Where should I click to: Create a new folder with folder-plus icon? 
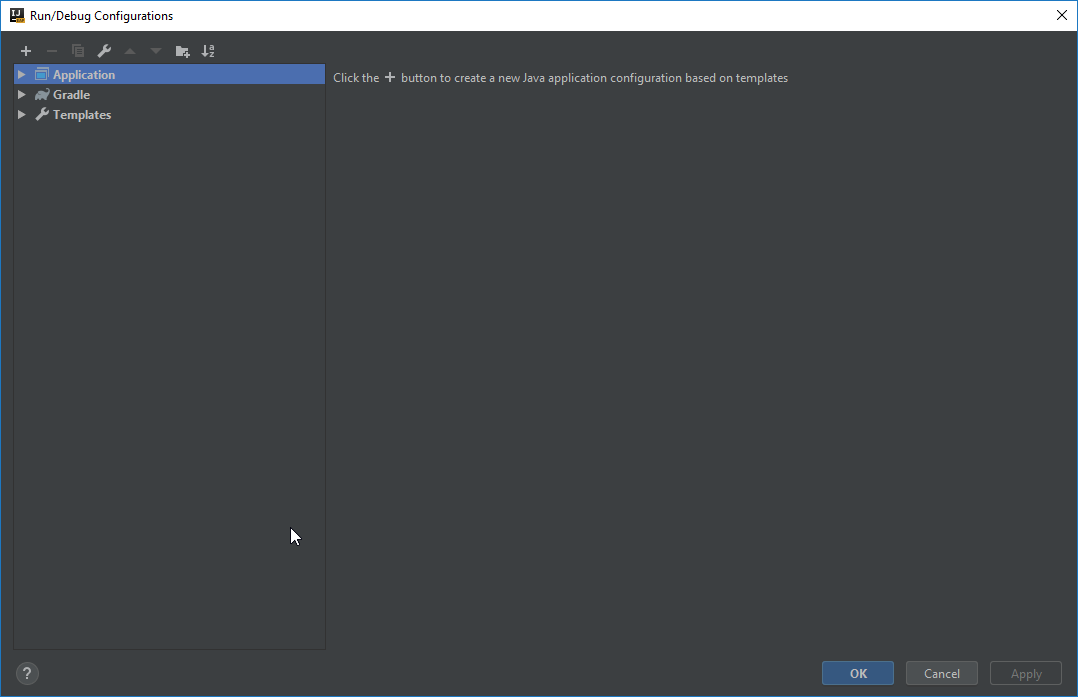point(182,51)
